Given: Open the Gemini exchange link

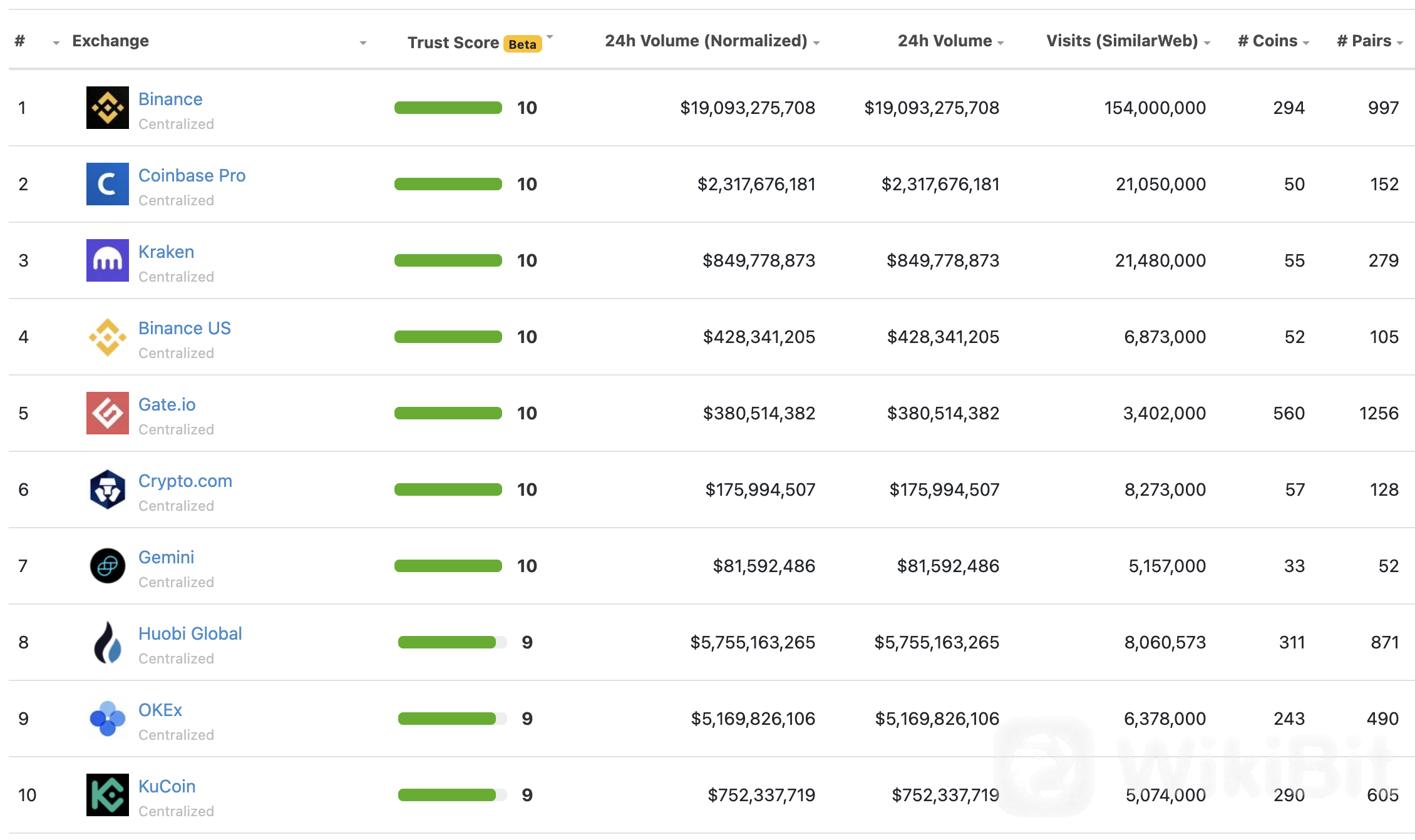Looking at the screenshot, I should (166, 557).
